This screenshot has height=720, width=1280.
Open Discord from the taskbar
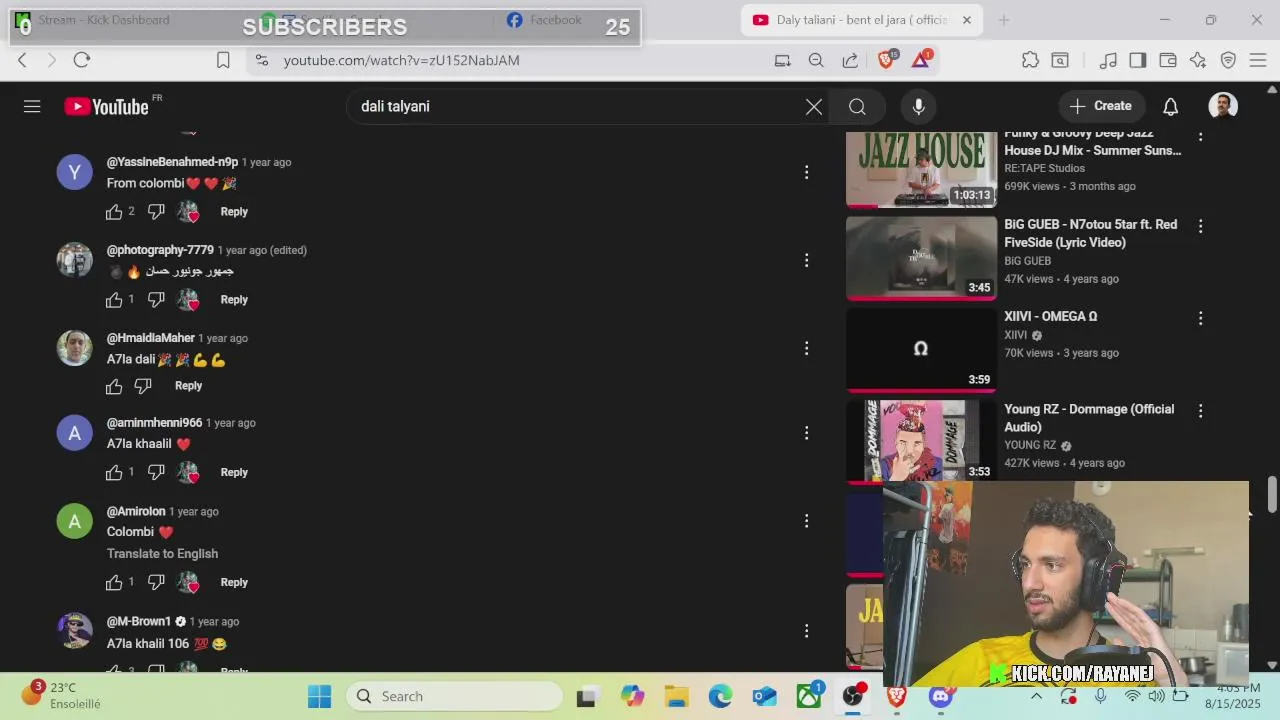(940, 696)
